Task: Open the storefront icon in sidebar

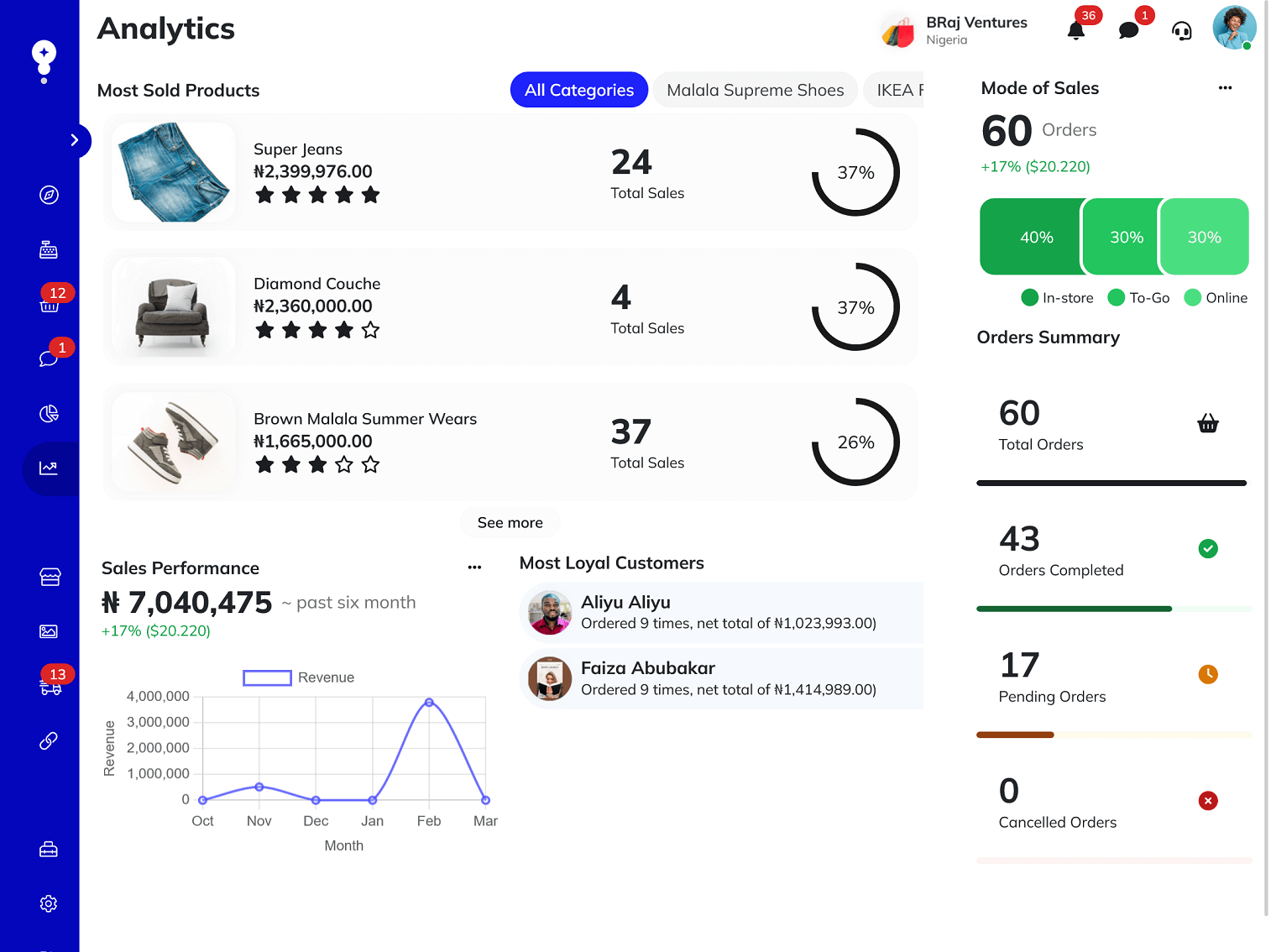Action: pyautogui.click(x=49, y=577)
